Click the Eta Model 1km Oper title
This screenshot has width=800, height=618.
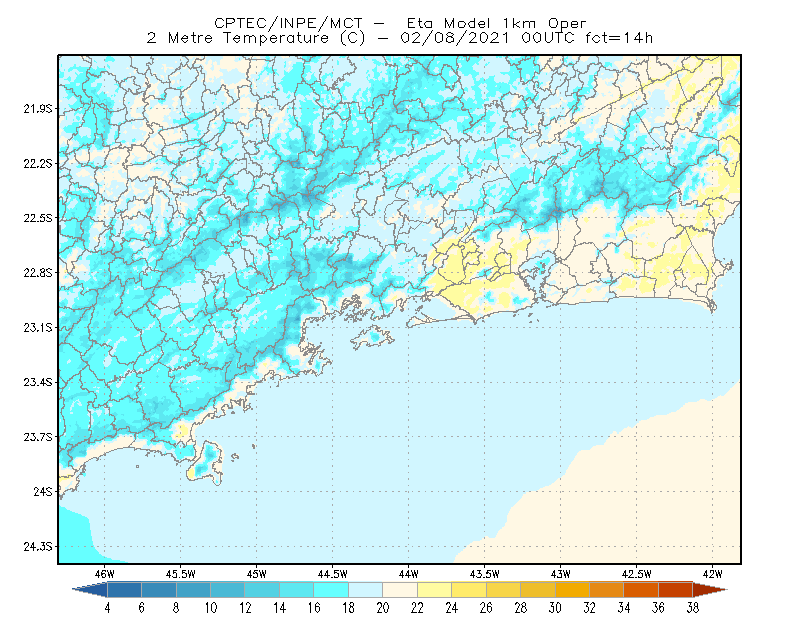coord(496,23)
